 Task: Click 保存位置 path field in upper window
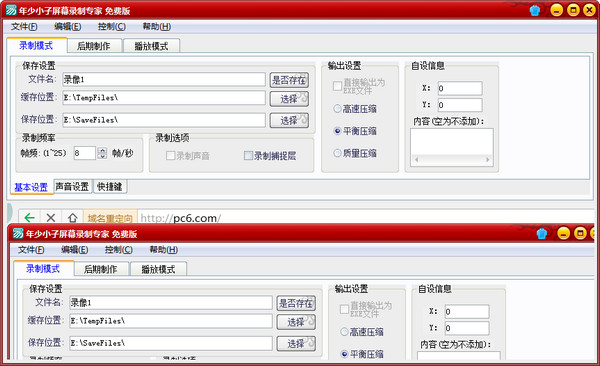pyautogui.click(x=164, y=120)
